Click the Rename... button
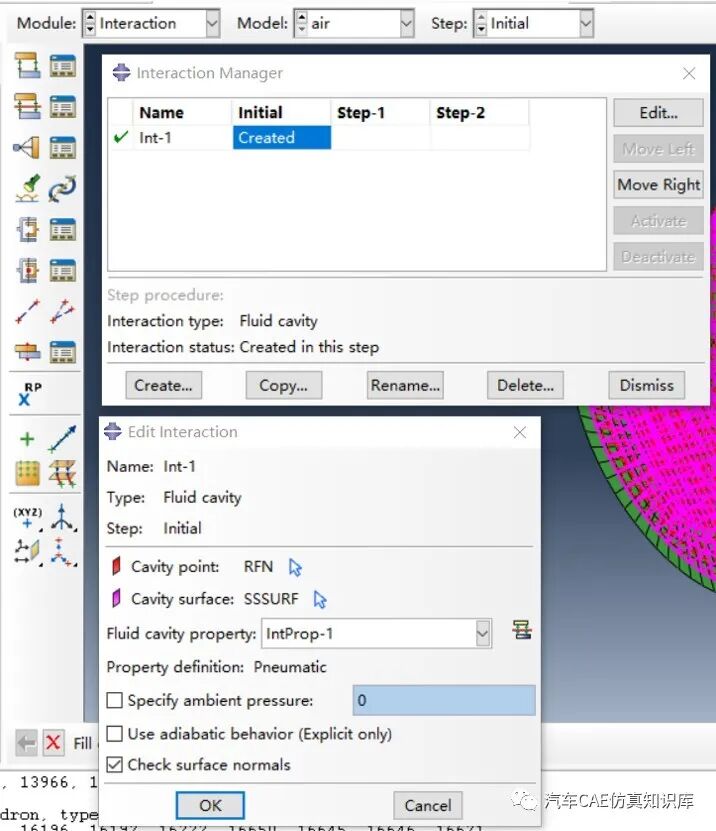Screen dimensions: 716x831 point(405,385)
